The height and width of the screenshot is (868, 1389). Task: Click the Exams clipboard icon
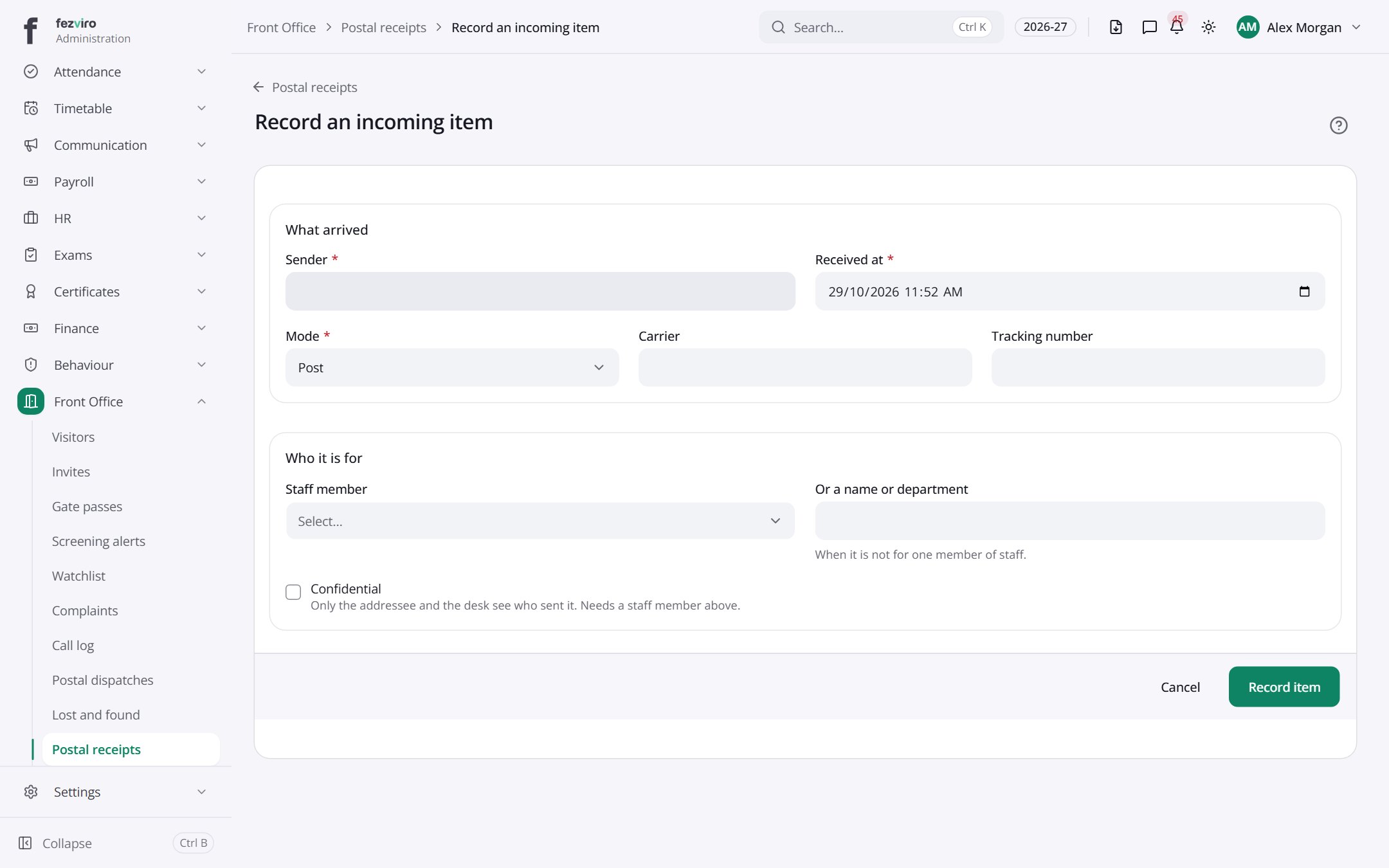tap(31, 255)
